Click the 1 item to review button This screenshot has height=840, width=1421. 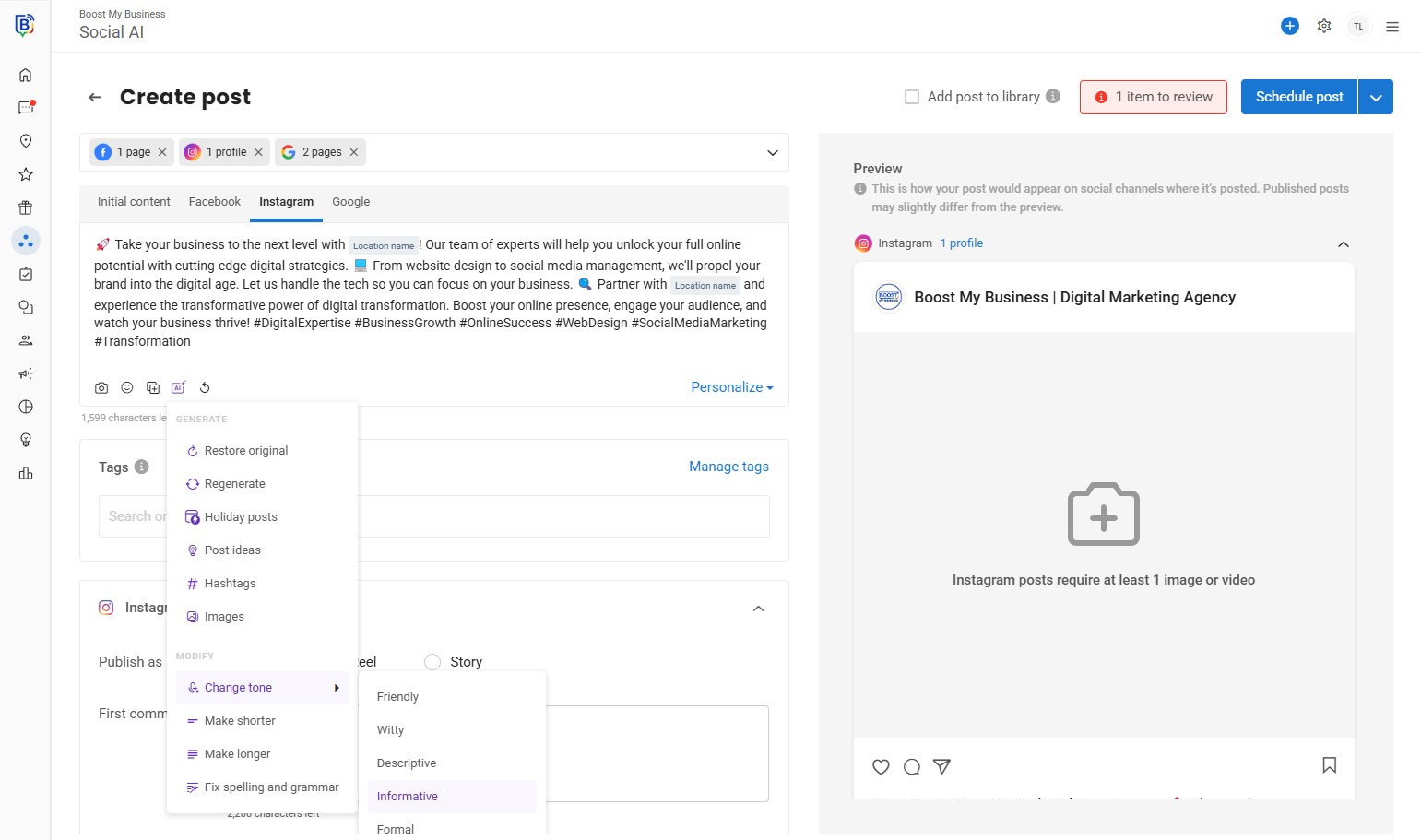(1153, 97)
